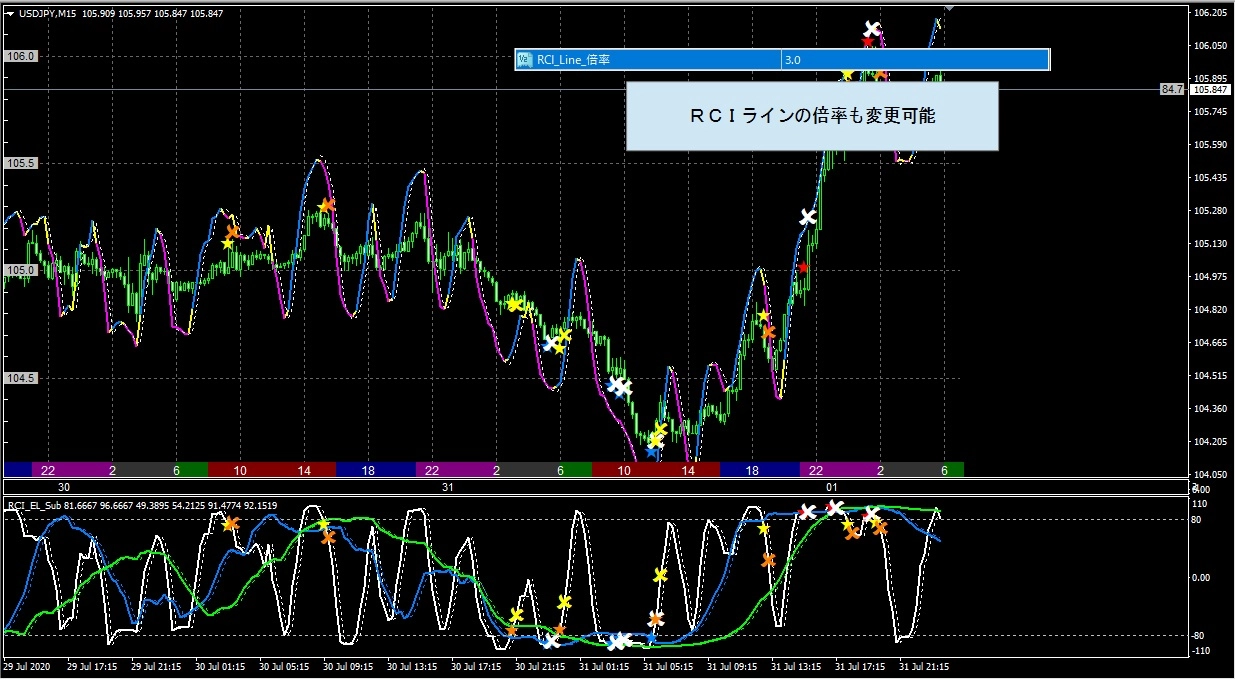Select the 106.0 price level label
The width and height of the screenshot is (1235, 680).
pos(21,57)
